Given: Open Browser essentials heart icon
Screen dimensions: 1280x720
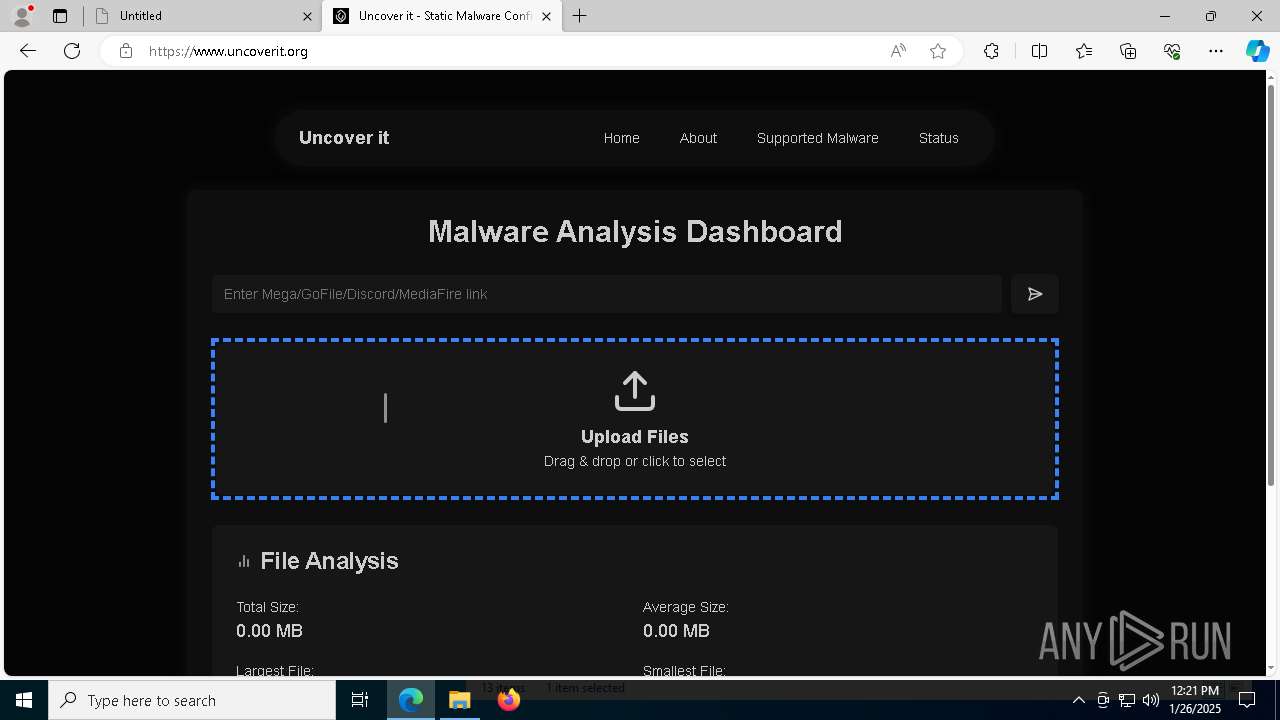Looking at the screenshot, I should 1172,51.
